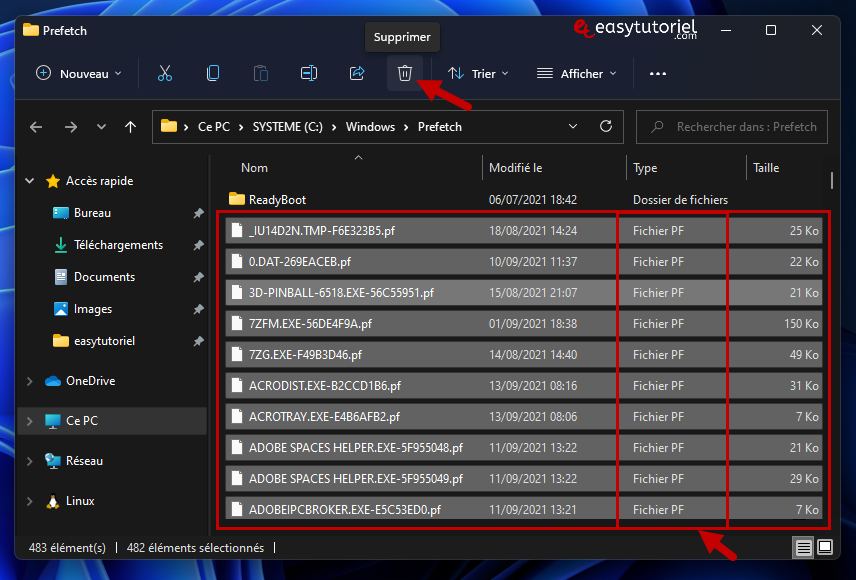Click the pin icon next to Documents
Image resolution: width=856 pixels, height=580 pixels.
[x=198, y=277]
